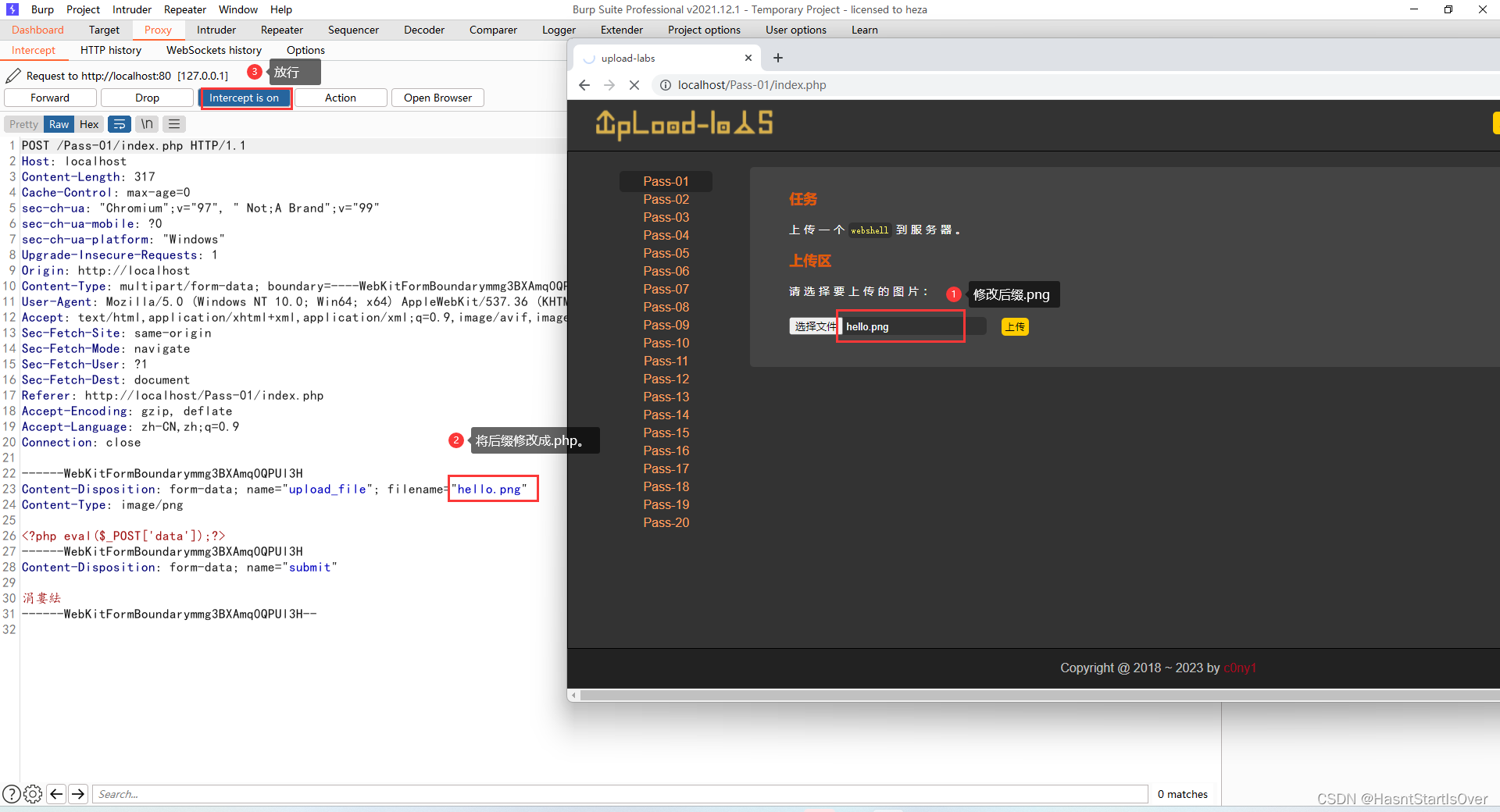Screen dimensions: 1500x812
Task: Open the User options tab
Action: [796, 30]
